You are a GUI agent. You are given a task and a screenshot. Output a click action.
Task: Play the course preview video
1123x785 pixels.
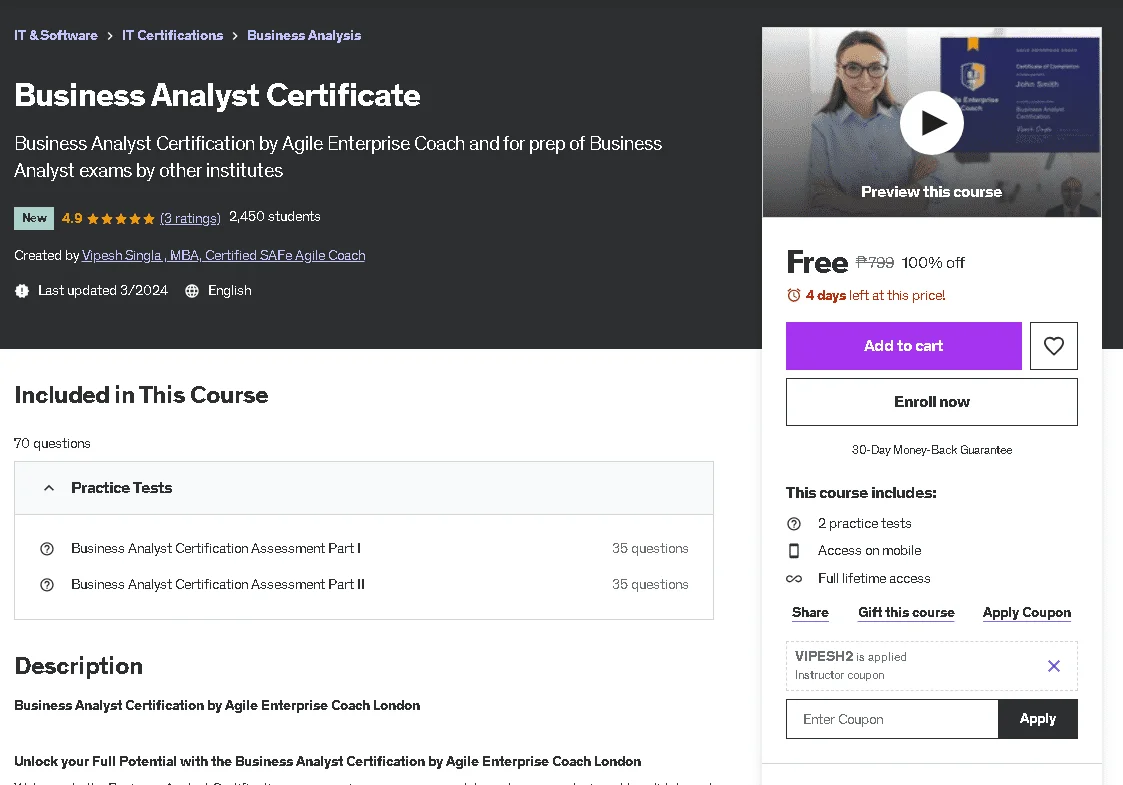[931, 123]
